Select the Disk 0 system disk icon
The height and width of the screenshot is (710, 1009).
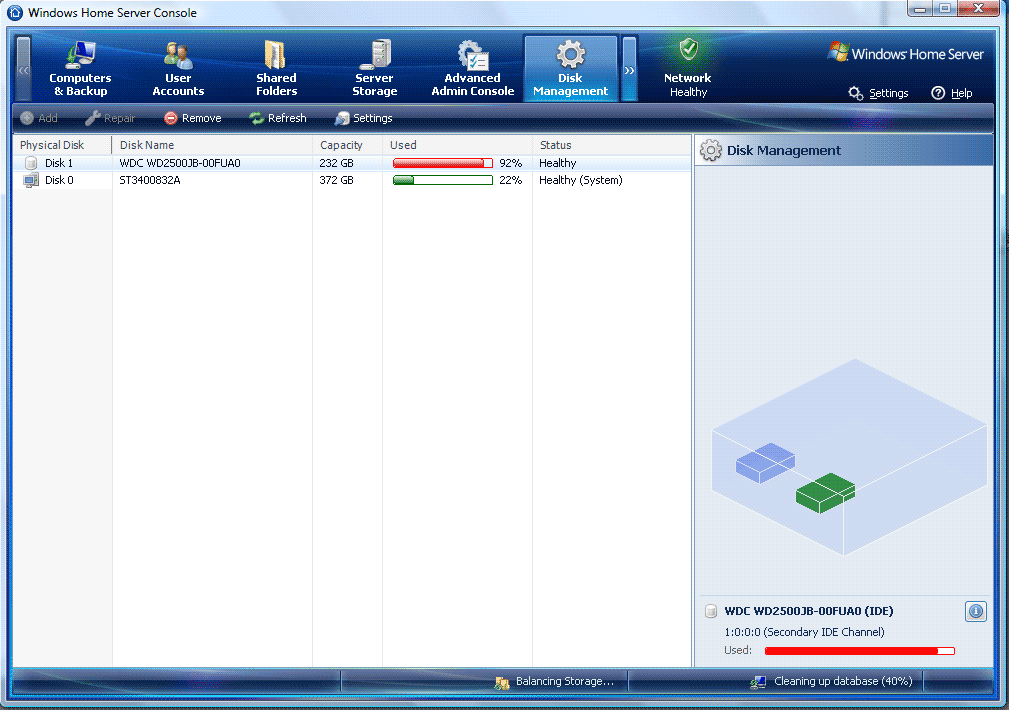point(31,181)
